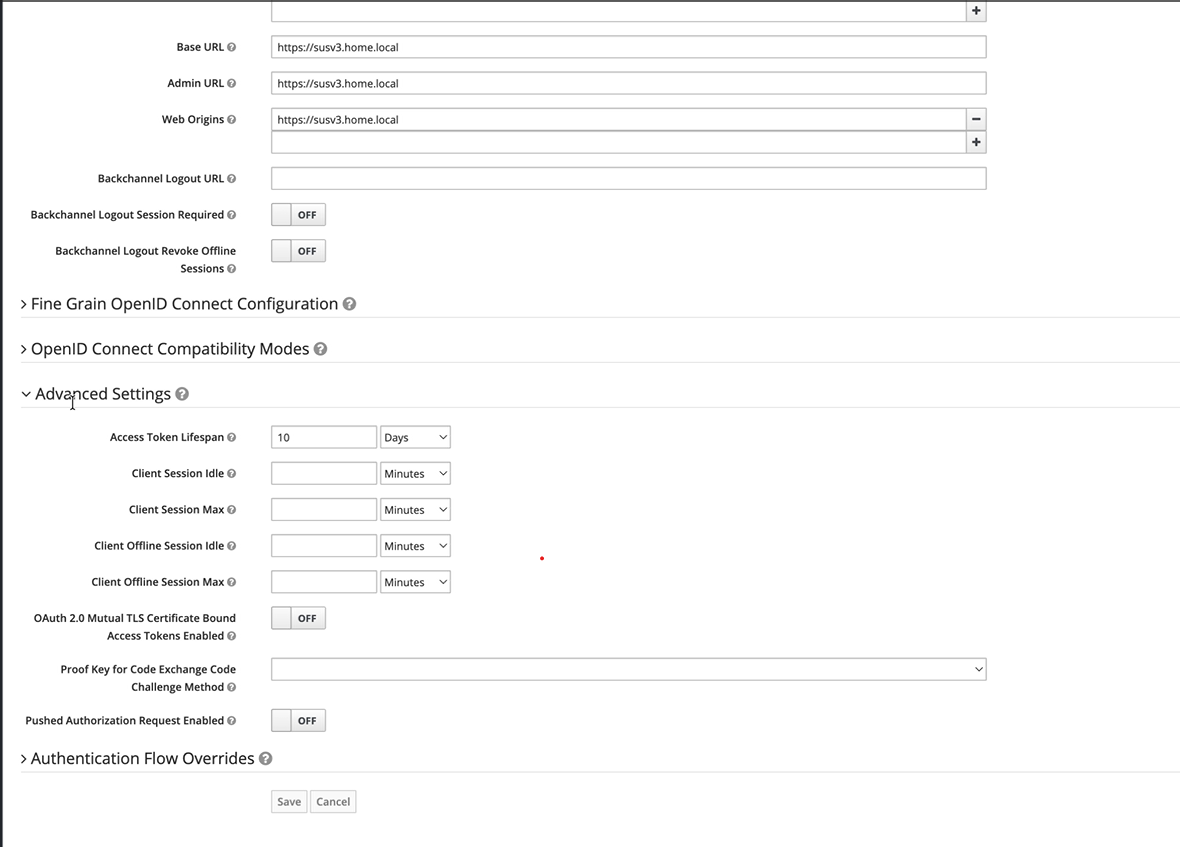
Task: Toggle OAuth 2.0 Mutual TLS Certificate switch
Action: (298, 619)
